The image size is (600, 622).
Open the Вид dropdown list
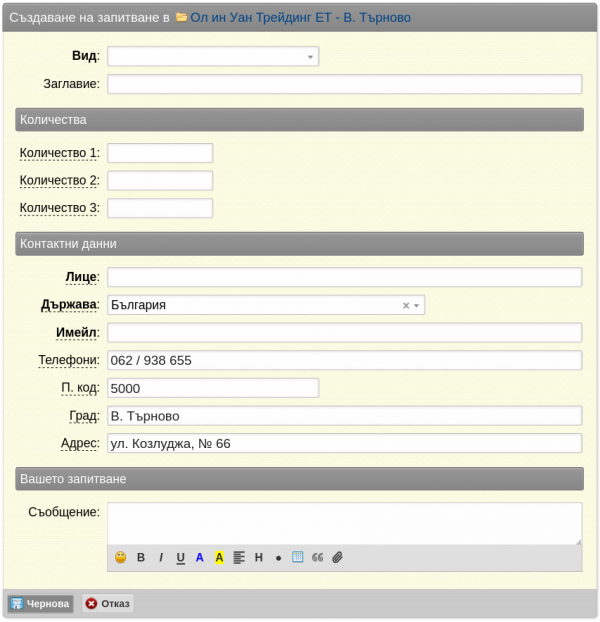[x=213, y=57]
